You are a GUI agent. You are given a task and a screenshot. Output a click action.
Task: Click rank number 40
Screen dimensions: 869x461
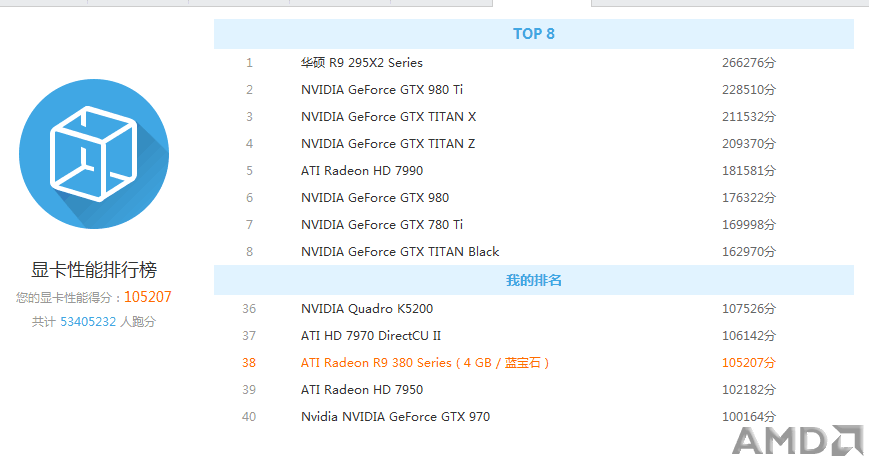tap(249, 417)
